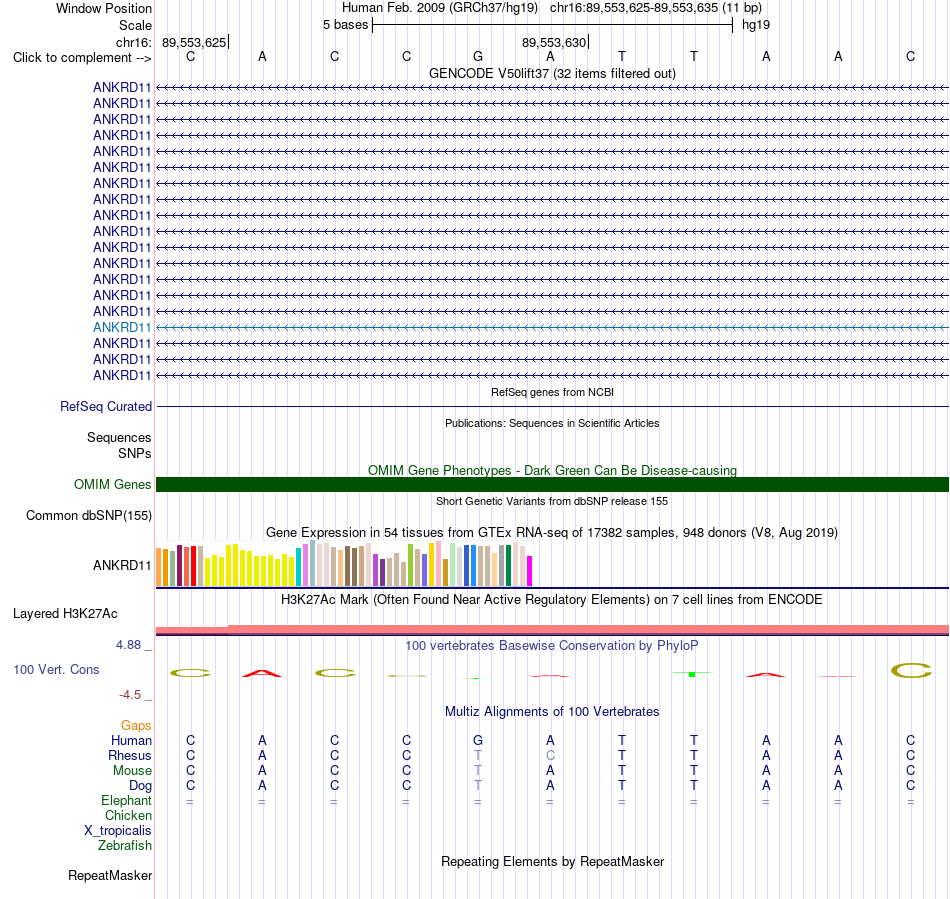Open 'Repeating Elements by RepeatMasker' title
Viewport: 950px width, 899px height.
[552, 861]
